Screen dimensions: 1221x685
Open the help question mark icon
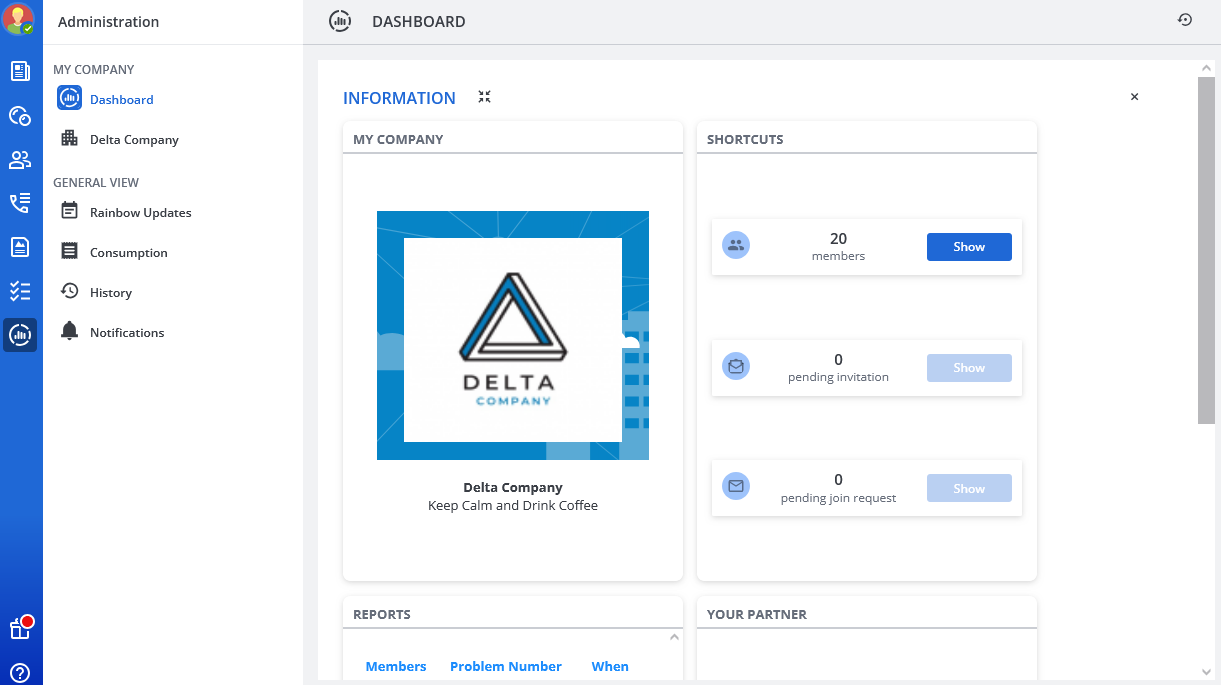[20, 673]
